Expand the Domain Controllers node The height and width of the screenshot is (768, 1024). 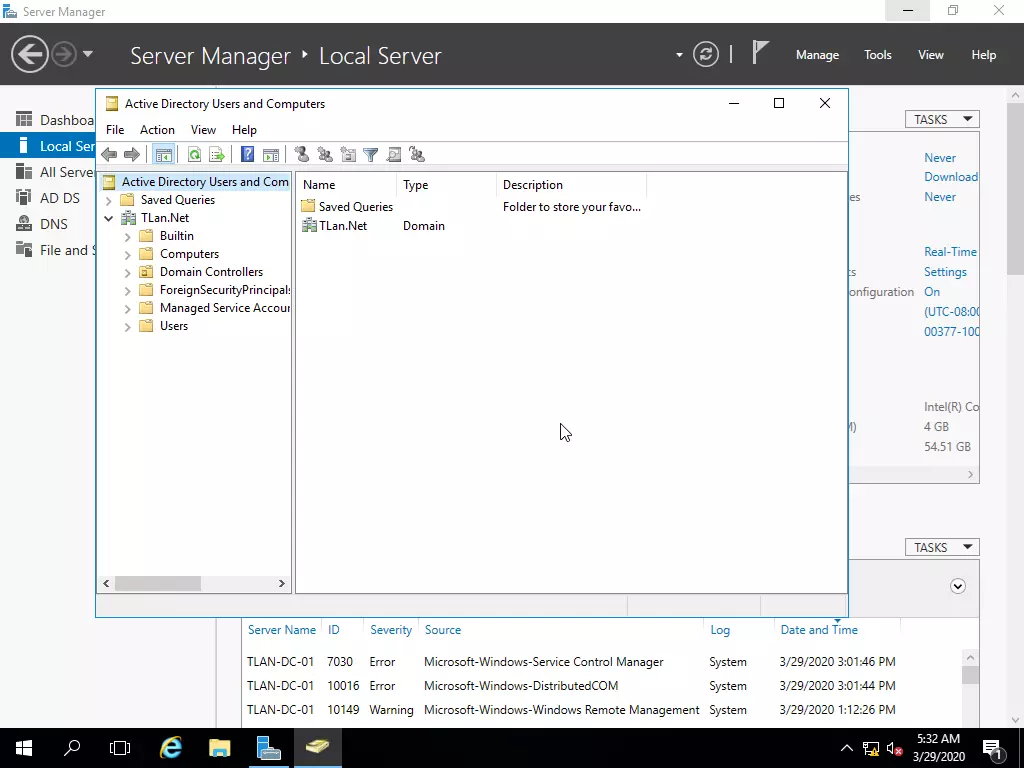coord(128,272)
